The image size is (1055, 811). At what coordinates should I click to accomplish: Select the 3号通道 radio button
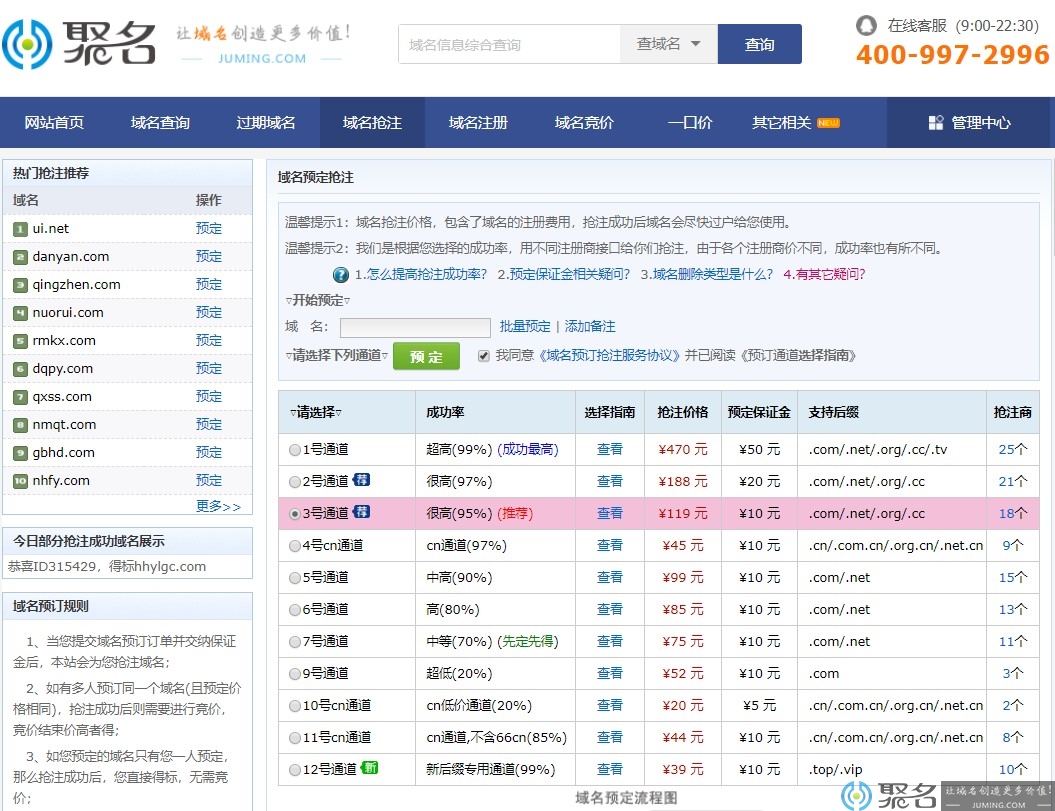tap(295, 514)
